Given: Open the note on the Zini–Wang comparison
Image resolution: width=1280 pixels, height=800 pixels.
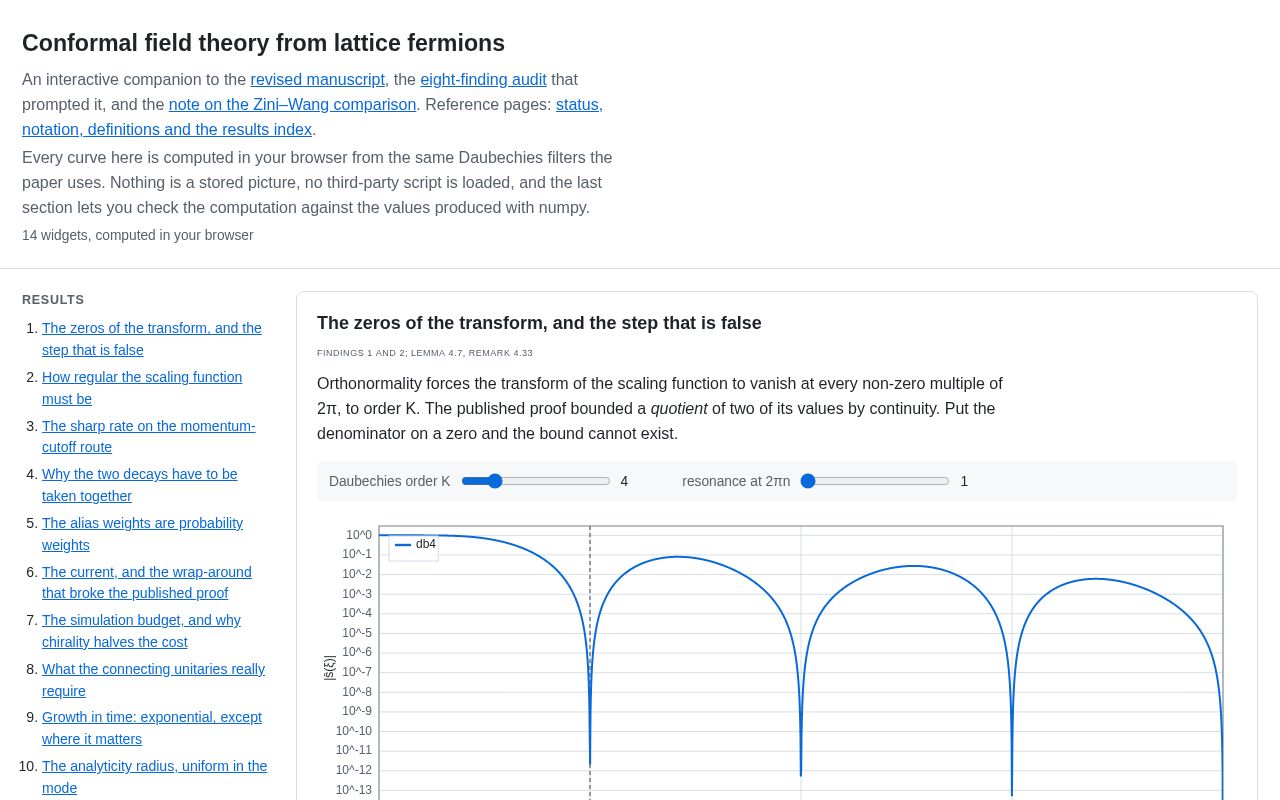Looking at the screenshot, I should [x=292, y=105].
